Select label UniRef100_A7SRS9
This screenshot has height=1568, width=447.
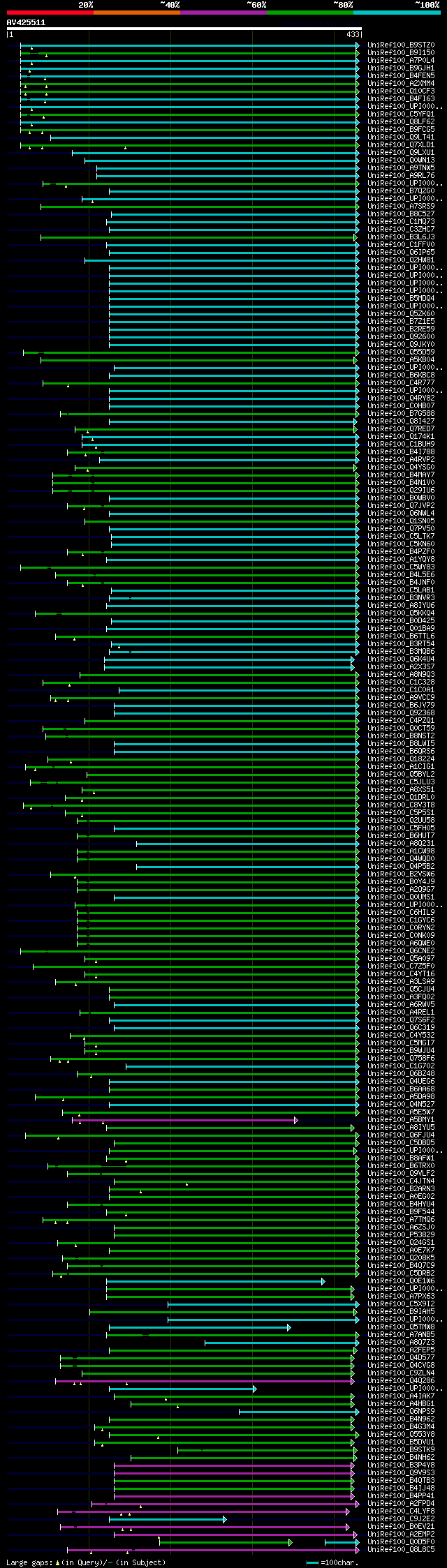401,206
